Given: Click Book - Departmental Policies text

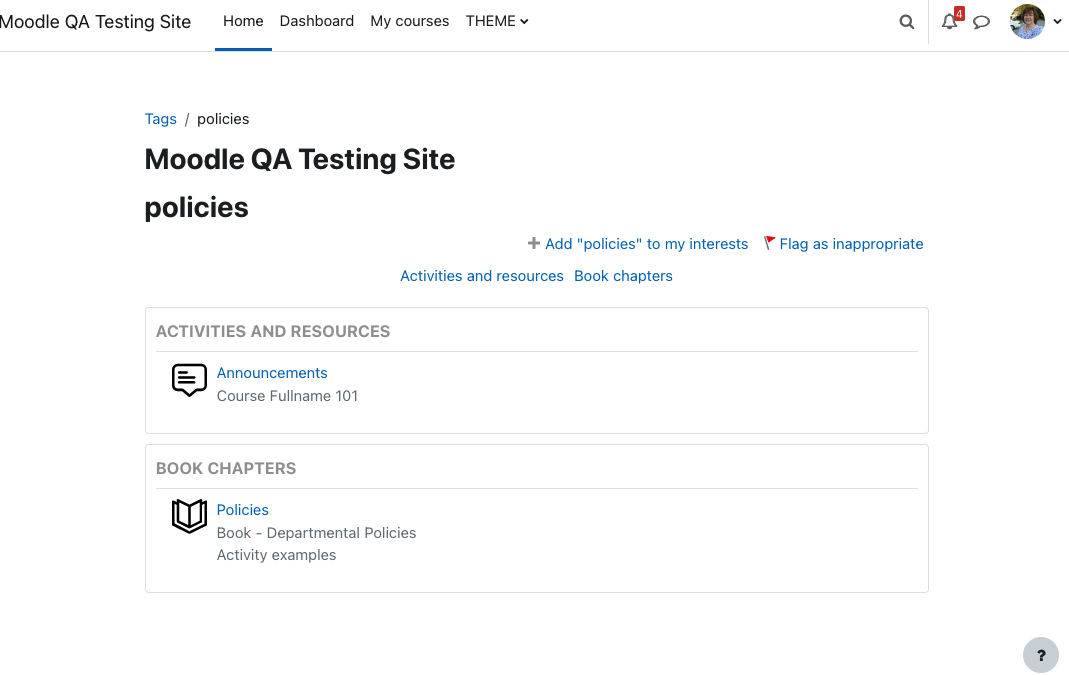Looking at the screenshot, I should 316,533.
